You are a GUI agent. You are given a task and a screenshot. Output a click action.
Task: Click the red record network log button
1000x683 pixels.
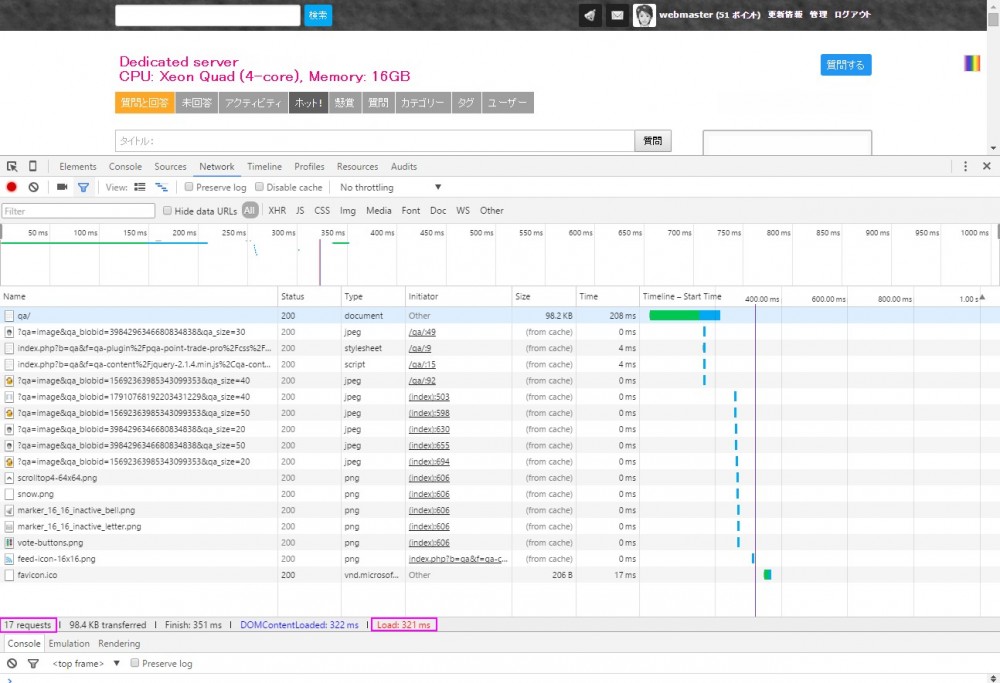pos(12,187)
